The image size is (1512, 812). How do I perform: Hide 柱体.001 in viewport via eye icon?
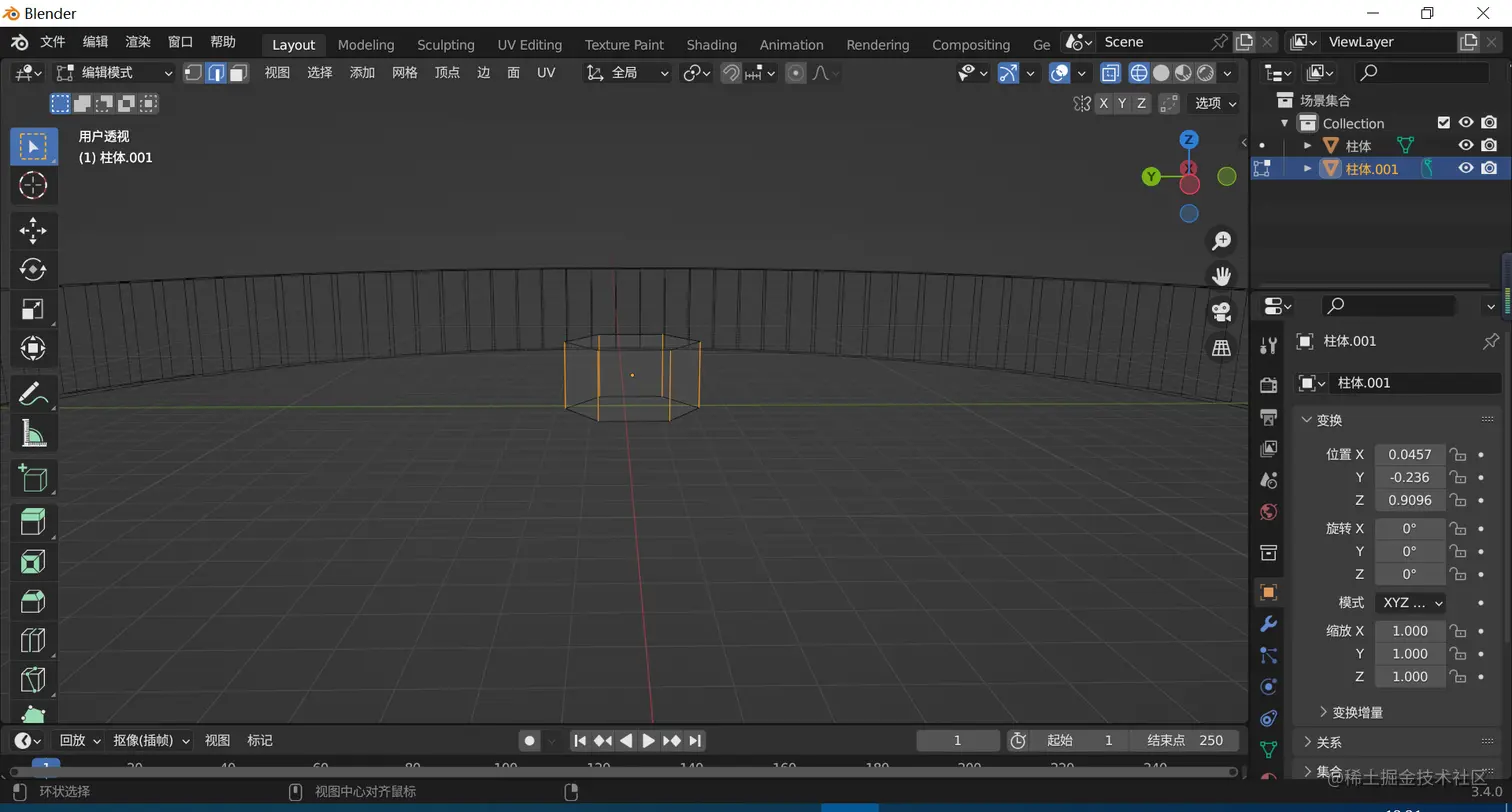pyautogui.click(x=1465, y=168)
